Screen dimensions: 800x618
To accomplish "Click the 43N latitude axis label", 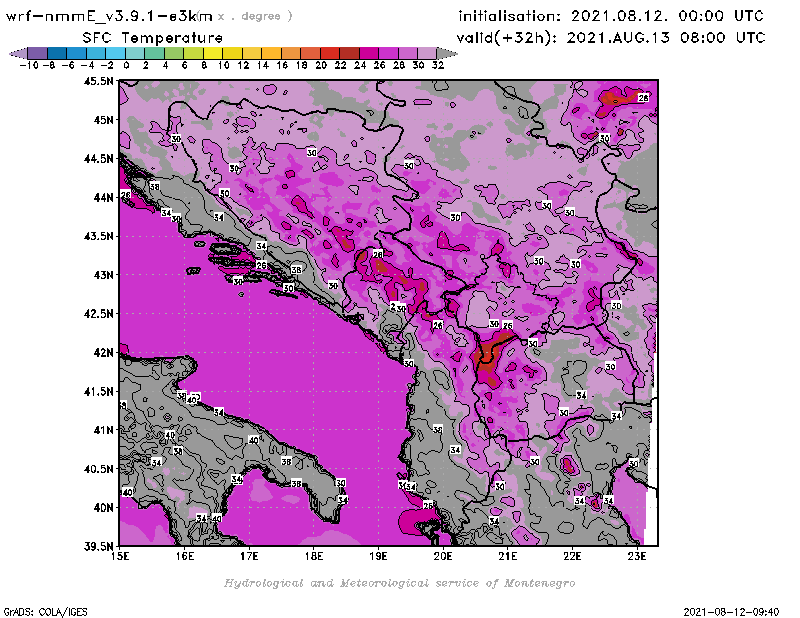I will click(x=103, y=275).
